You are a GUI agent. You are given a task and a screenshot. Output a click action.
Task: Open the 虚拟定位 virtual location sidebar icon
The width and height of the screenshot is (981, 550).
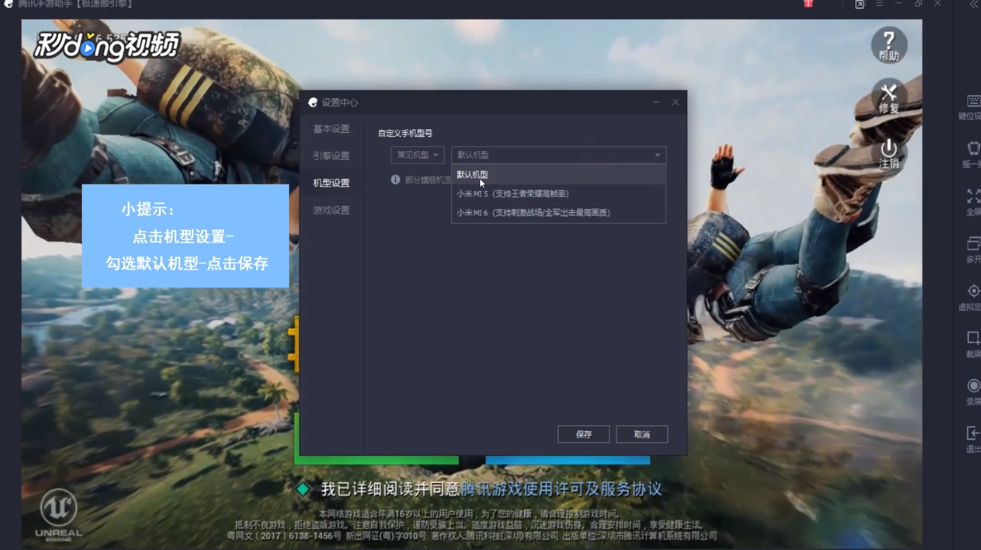coord(973,297)
